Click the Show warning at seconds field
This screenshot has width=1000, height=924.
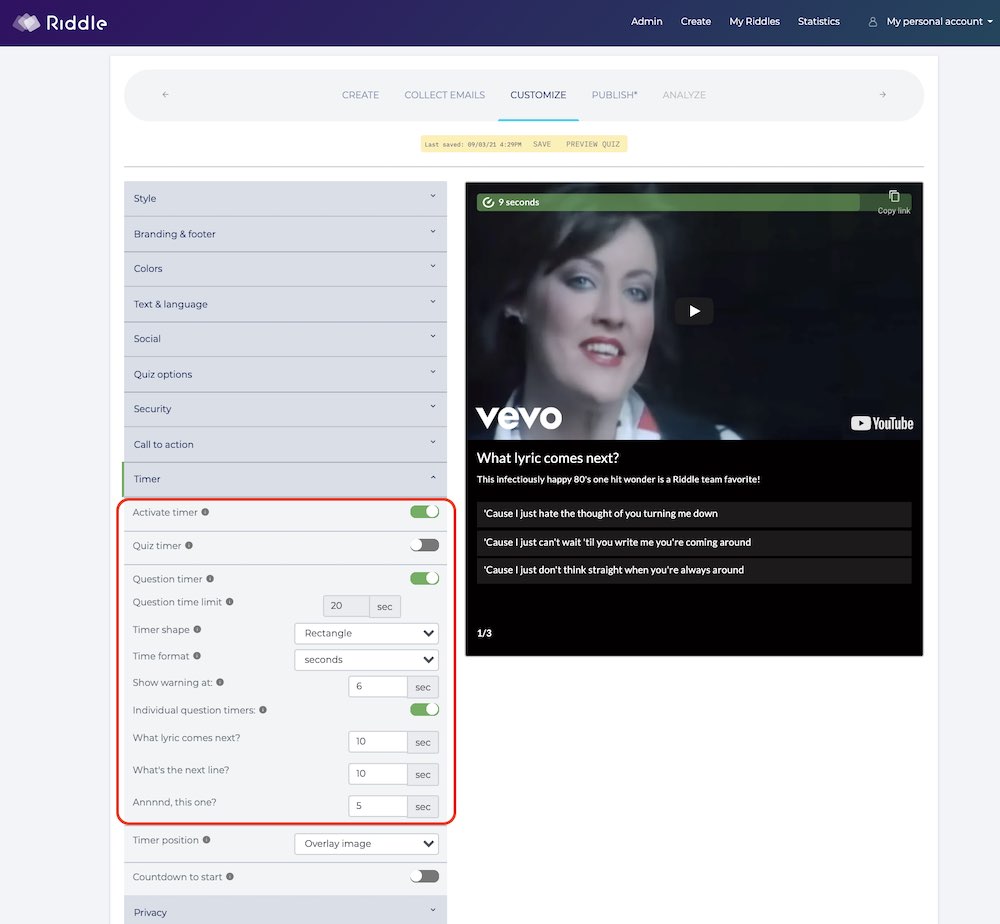[x=378, y=687]
